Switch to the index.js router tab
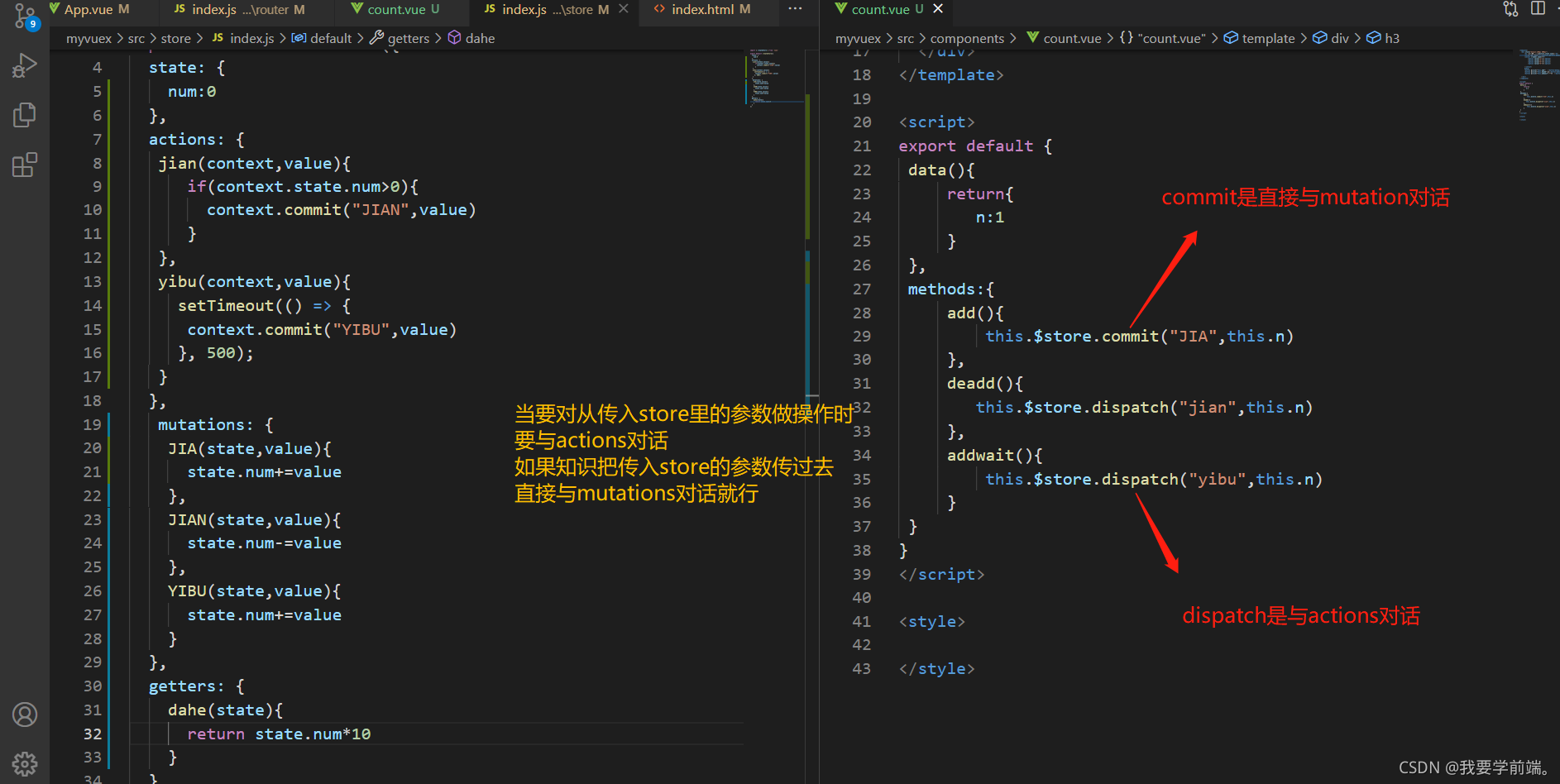The width and height of the screenshot is (1560, 784). click(239, 9)
